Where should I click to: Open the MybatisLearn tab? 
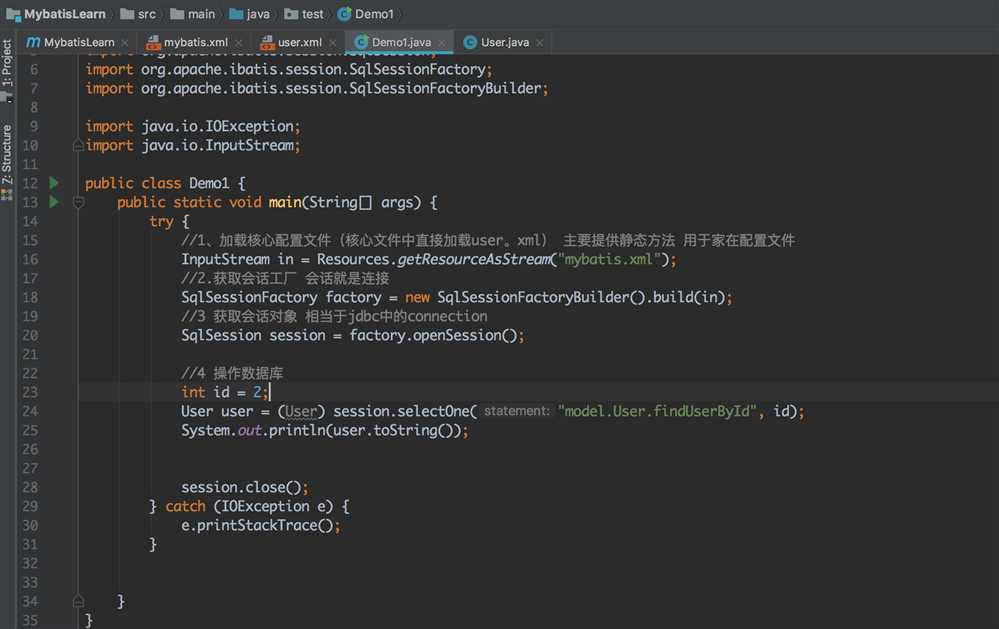click(79, 42)
